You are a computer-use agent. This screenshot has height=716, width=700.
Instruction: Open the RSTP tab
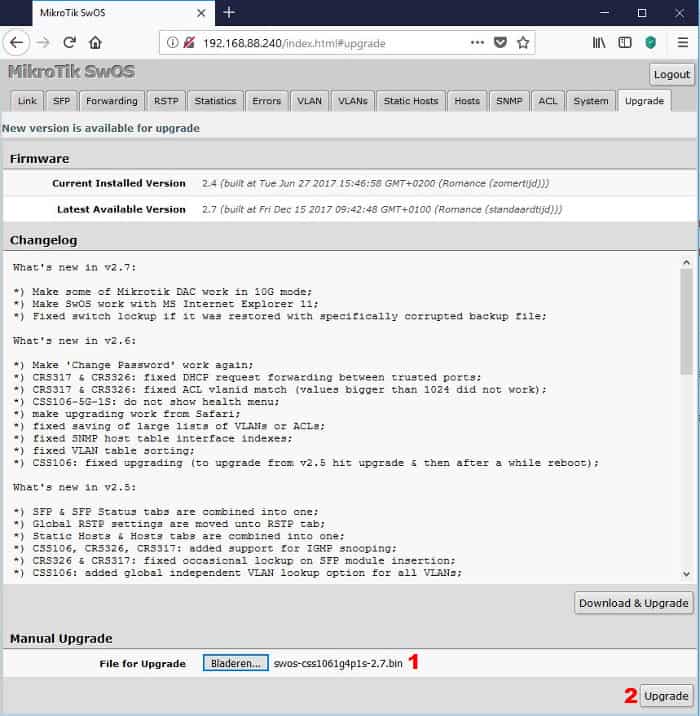point(166,101)
